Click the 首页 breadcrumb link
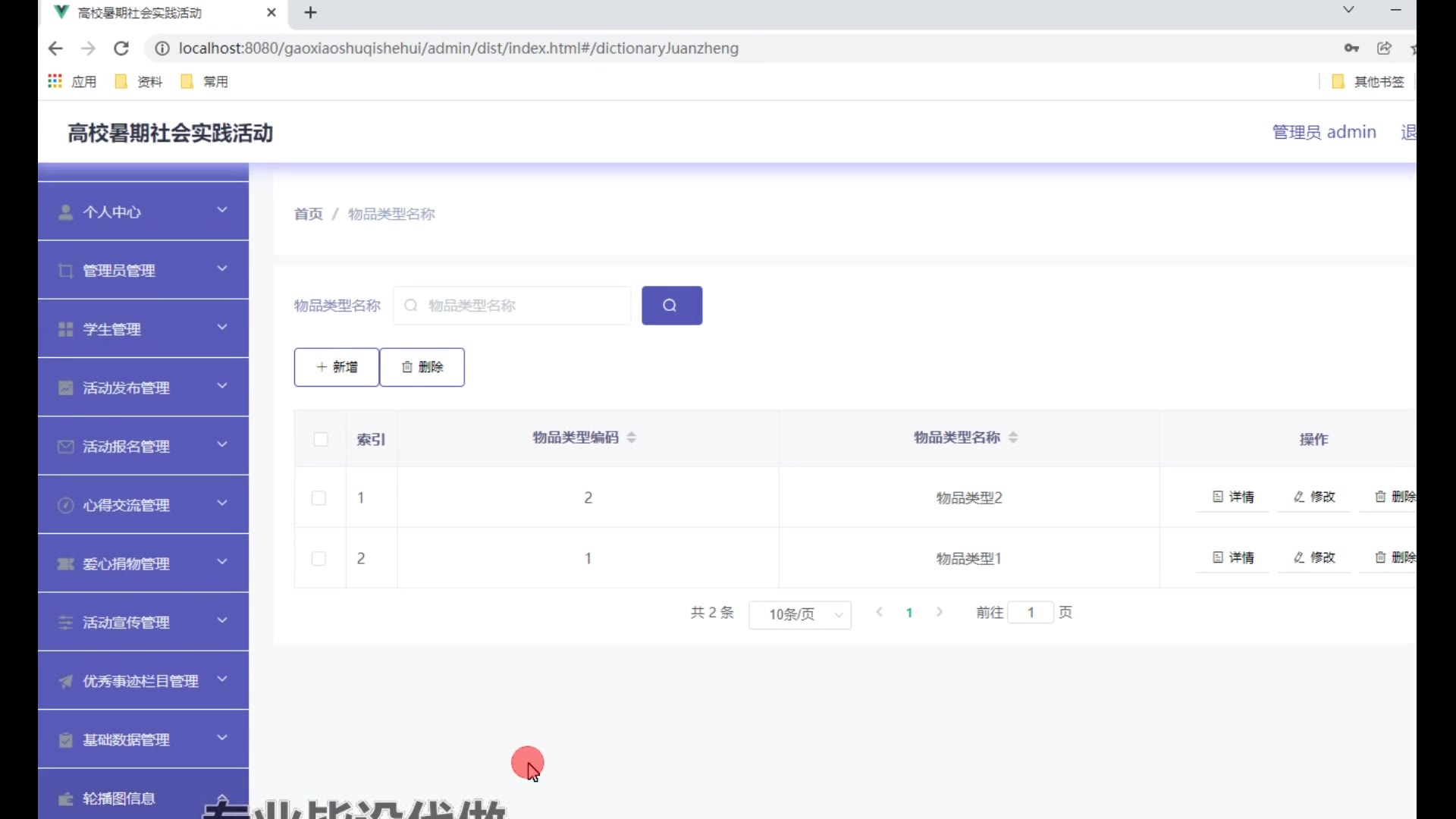The image size is (1456, 819). (308, 214)
